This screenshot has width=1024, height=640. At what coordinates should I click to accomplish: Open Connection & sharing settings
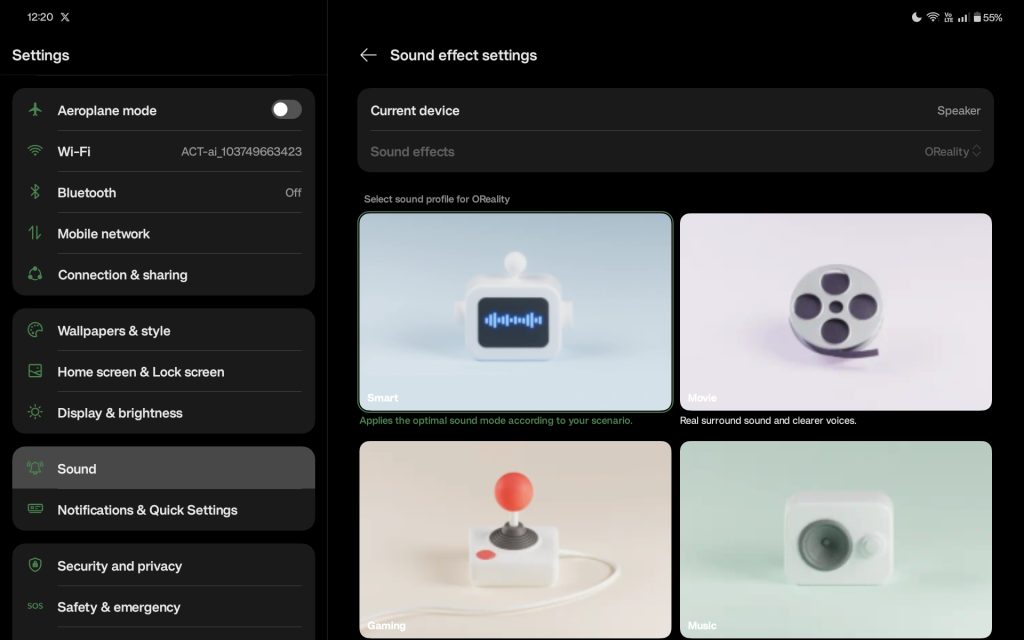[x=122, y=274]
